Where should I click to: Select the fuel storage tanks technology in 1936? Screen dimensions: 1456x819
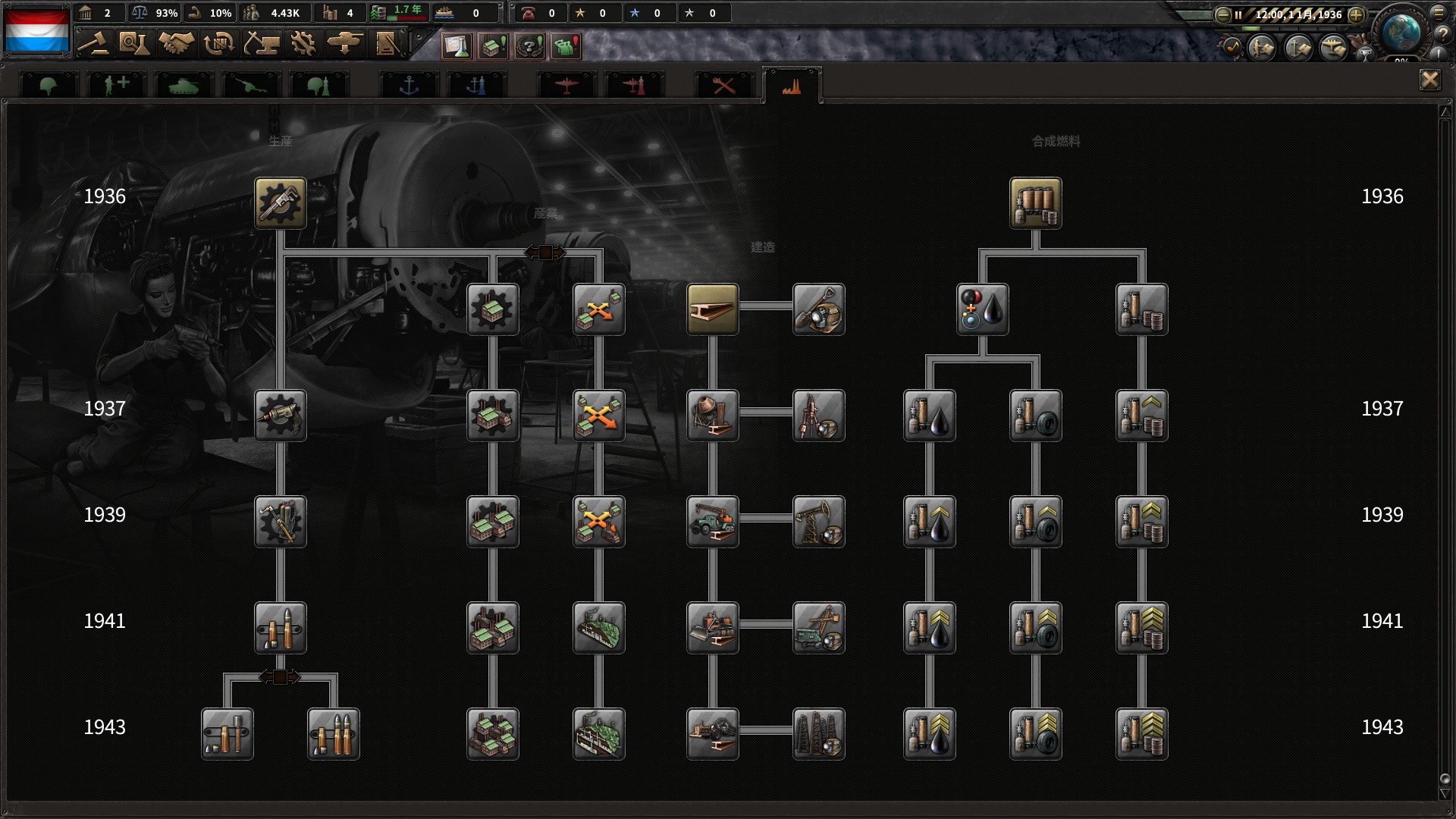tap(1036, 203)
